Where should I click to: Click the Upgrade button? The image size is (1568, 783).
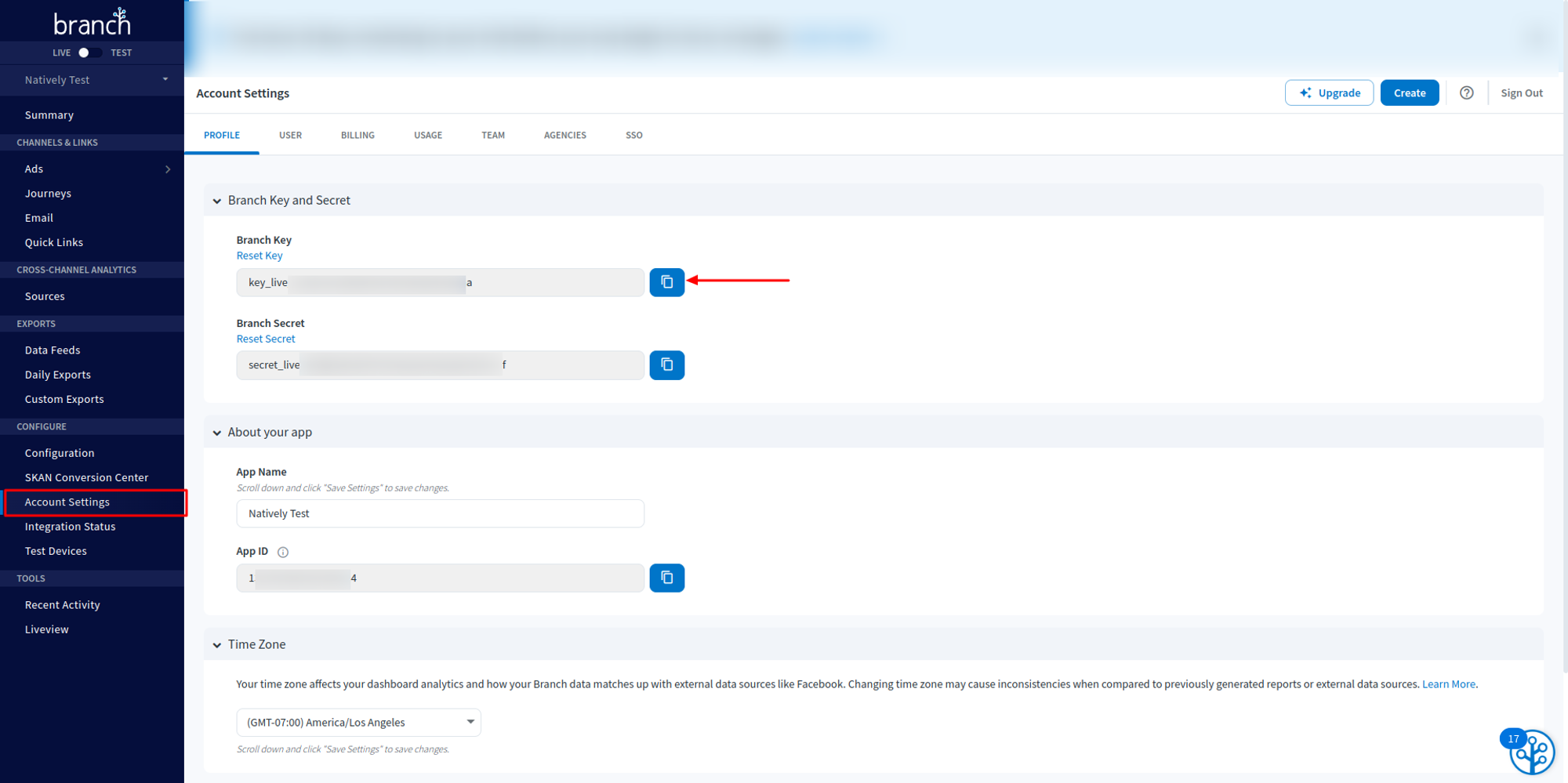(x=1329, y=93)
